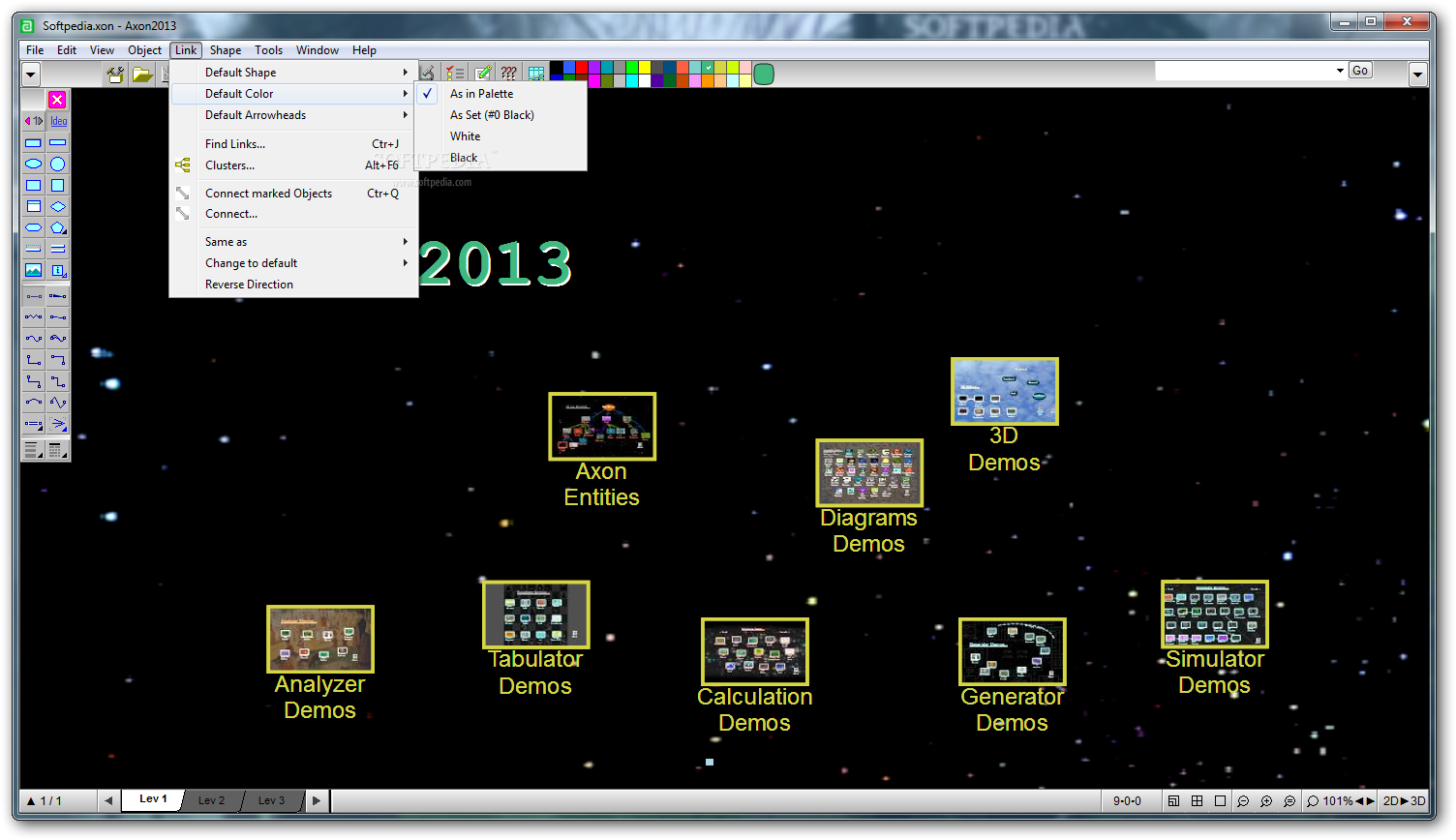Switch to the Lev 2 tab
This screenshot has height=840, width=1456.
point(211,800)
